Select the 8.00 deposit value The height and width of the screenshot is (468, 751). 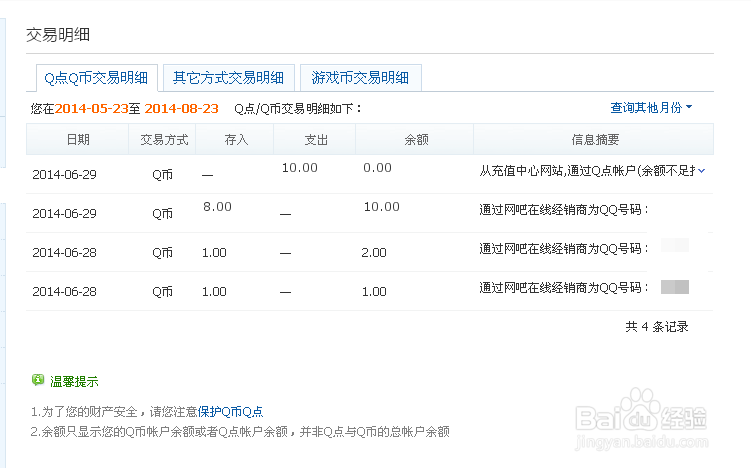217,206
